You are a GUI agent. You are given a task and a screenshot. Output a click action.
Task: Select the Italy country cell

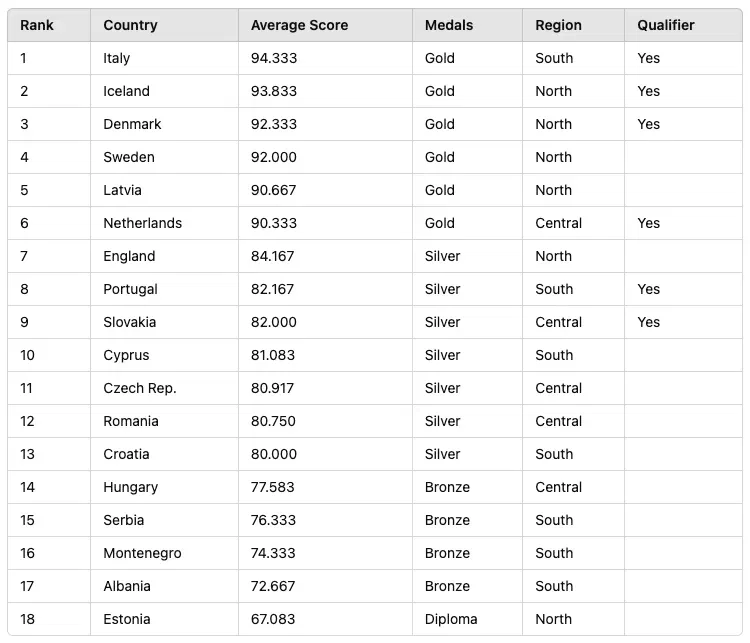tap(117, 58)
